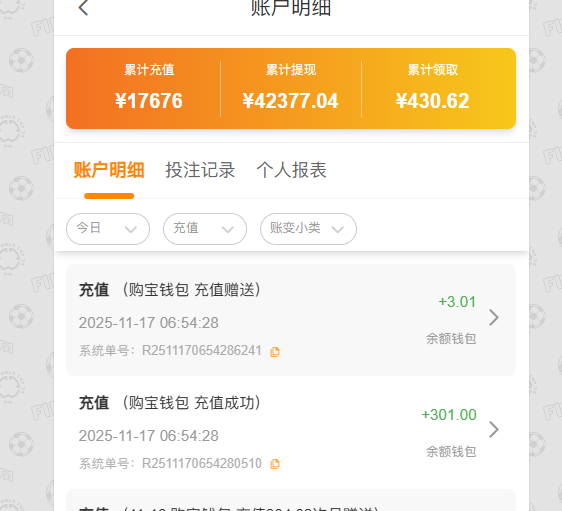Switch to the 账户明细 tab
This screenshot has height=511, width=562.
[x=109, y=170]
